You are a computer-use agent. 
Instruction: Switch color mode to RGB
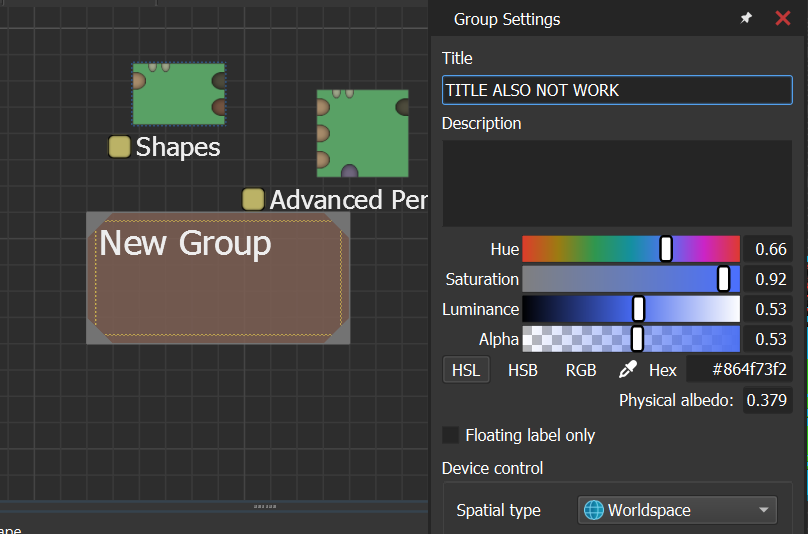pos(581,370)
